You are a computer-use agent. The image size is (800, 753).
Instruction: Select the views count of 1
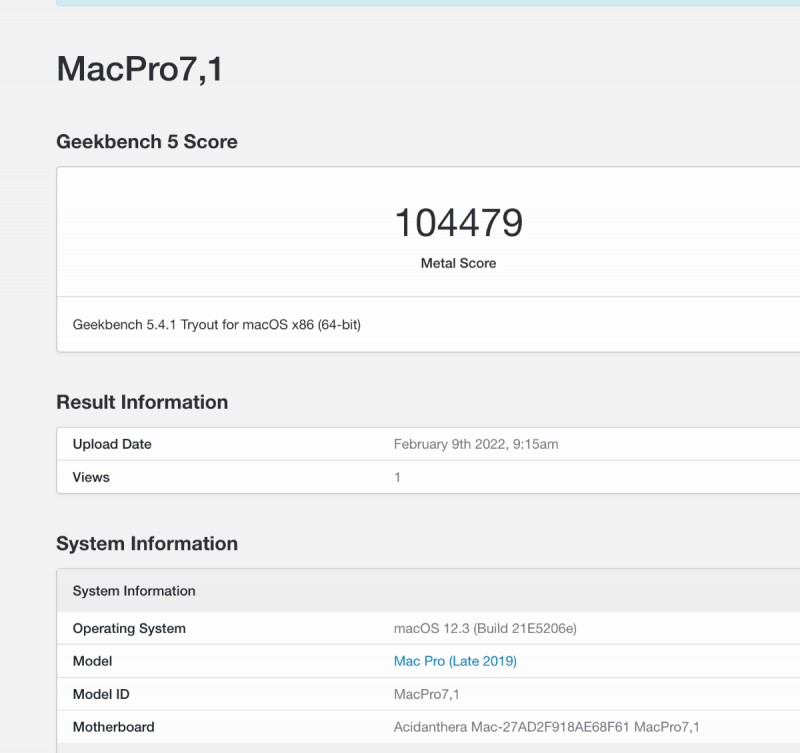(x=397, y=478)
